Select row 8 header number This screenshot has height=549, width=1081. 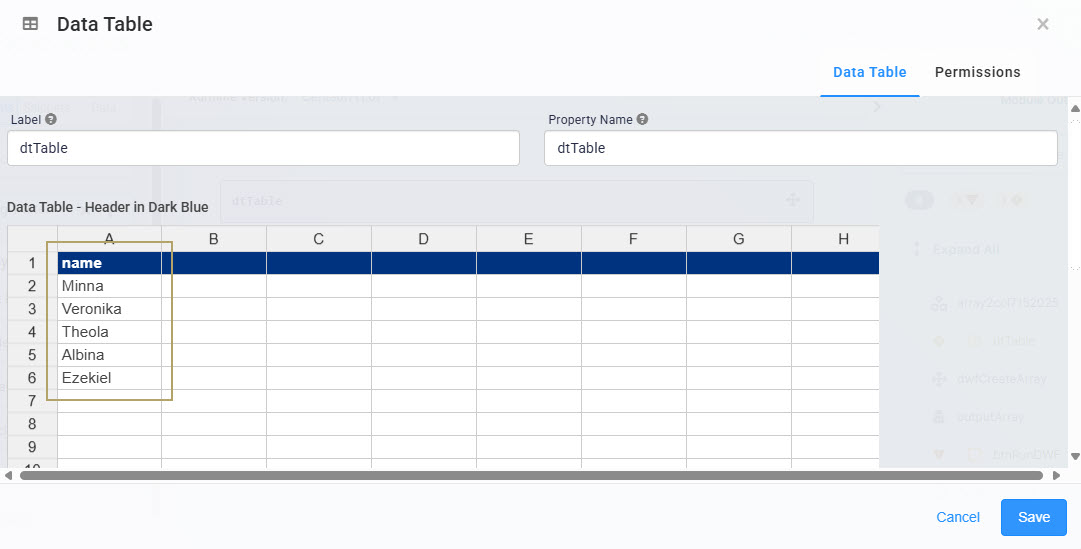point(32,423)
